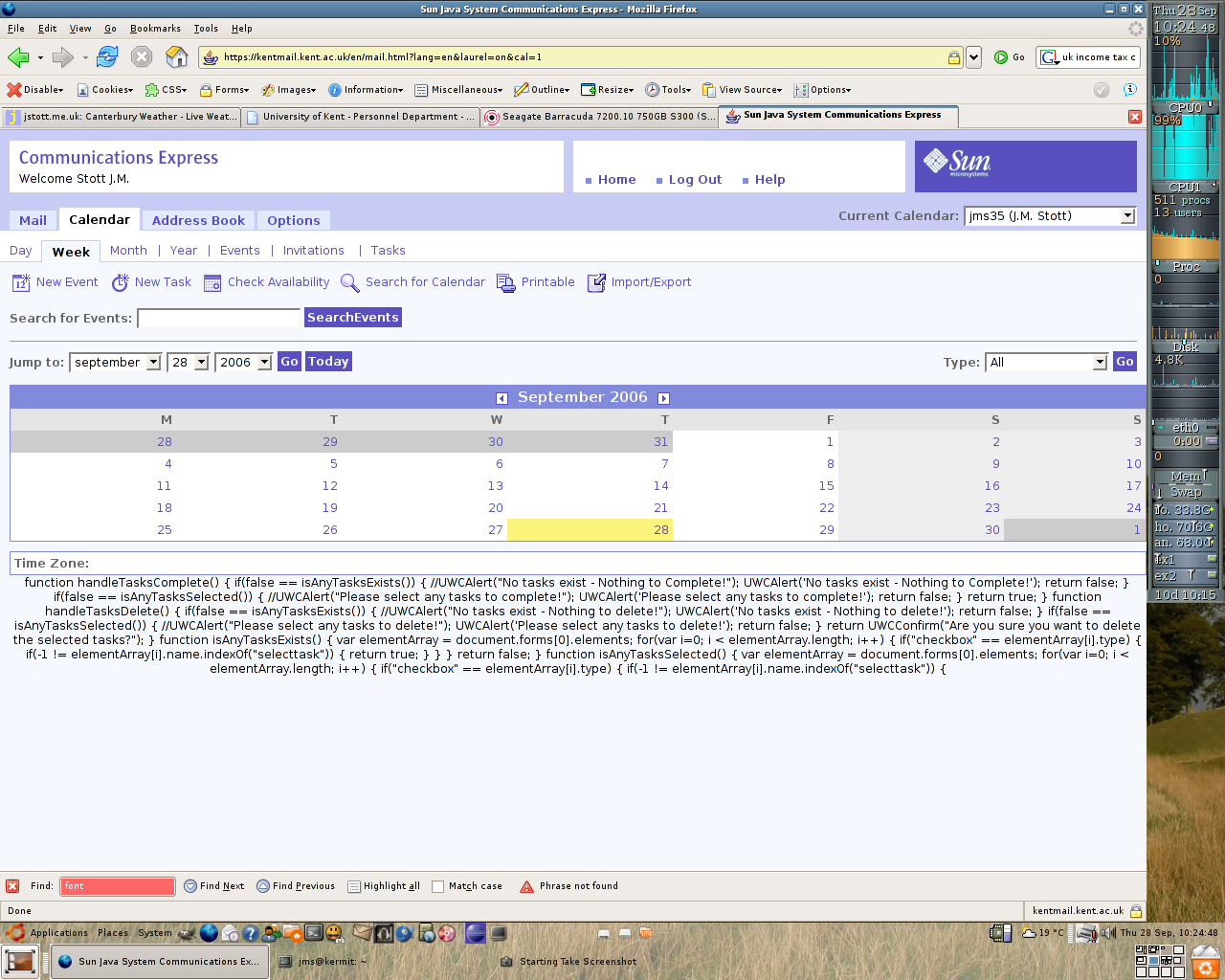Click in the Search for Events field
The width and height of the screenshot is (1225, 980).
219,318
